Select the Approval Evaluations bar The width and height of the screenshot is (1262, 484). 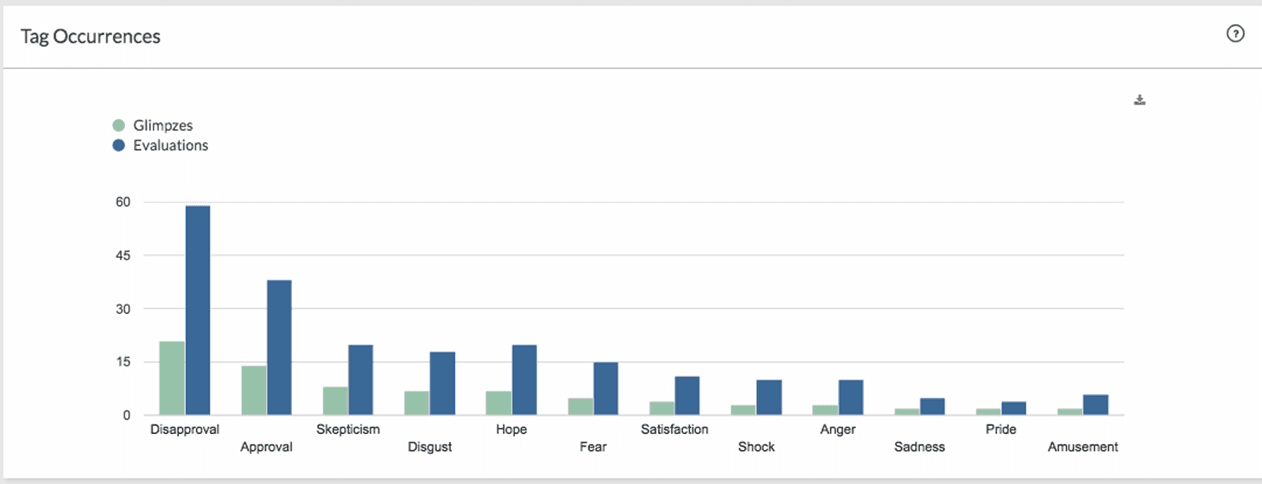(279, 347)
